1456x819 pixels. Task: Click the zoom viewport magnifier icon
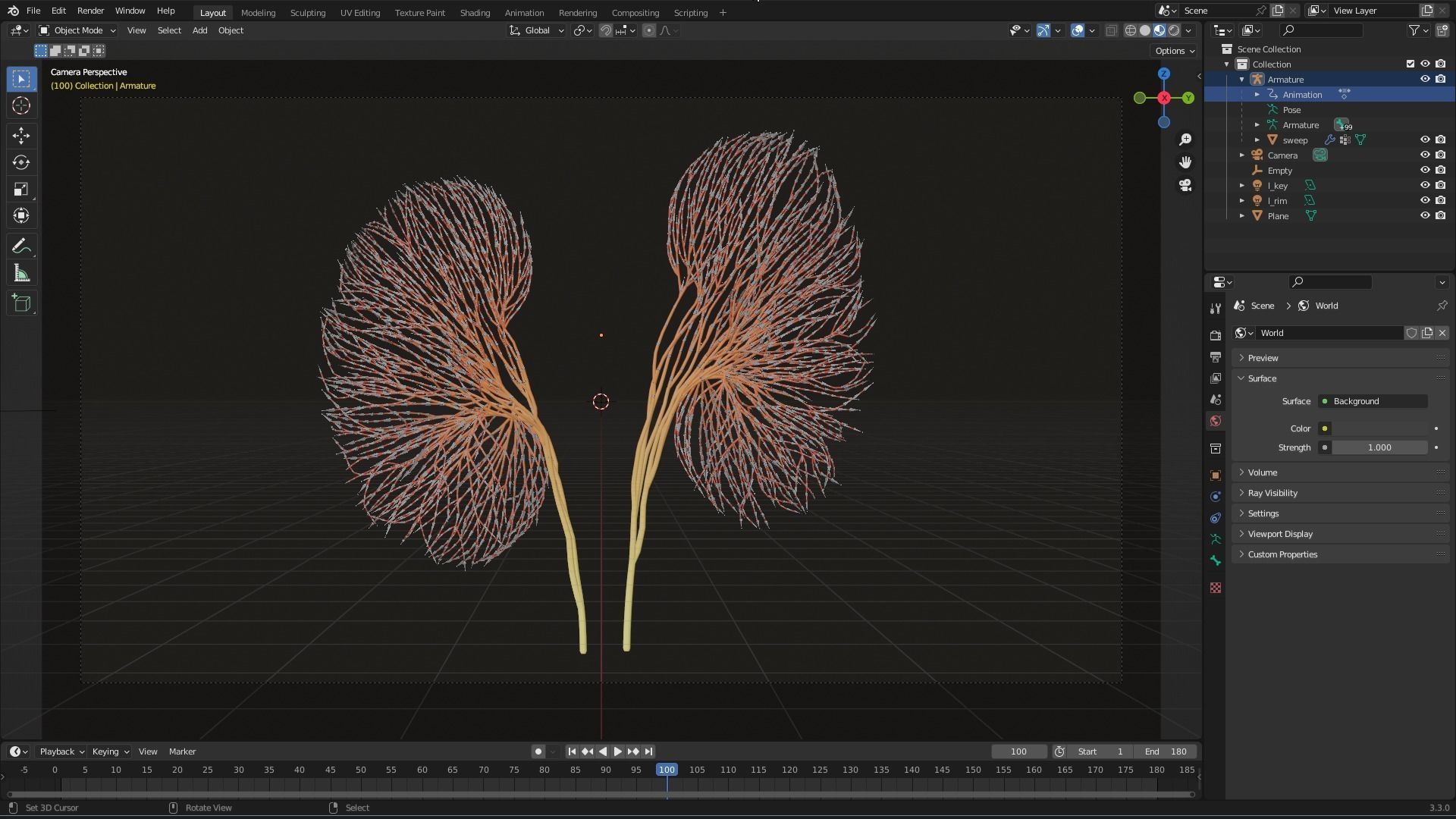(1185, 140)
